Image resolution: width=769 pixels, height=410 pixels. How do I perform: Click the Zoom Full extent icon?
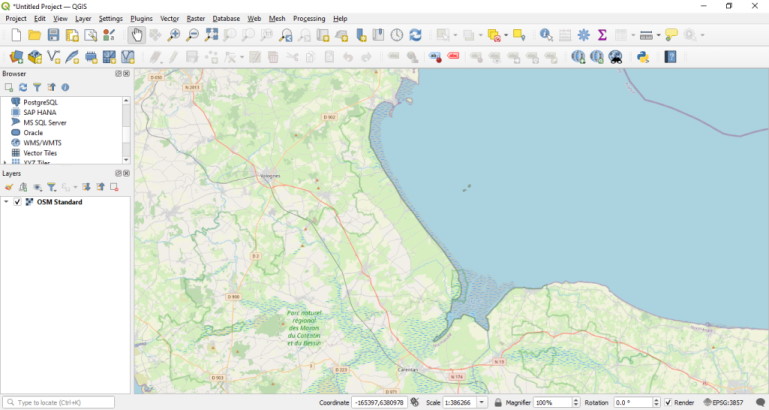212,35
